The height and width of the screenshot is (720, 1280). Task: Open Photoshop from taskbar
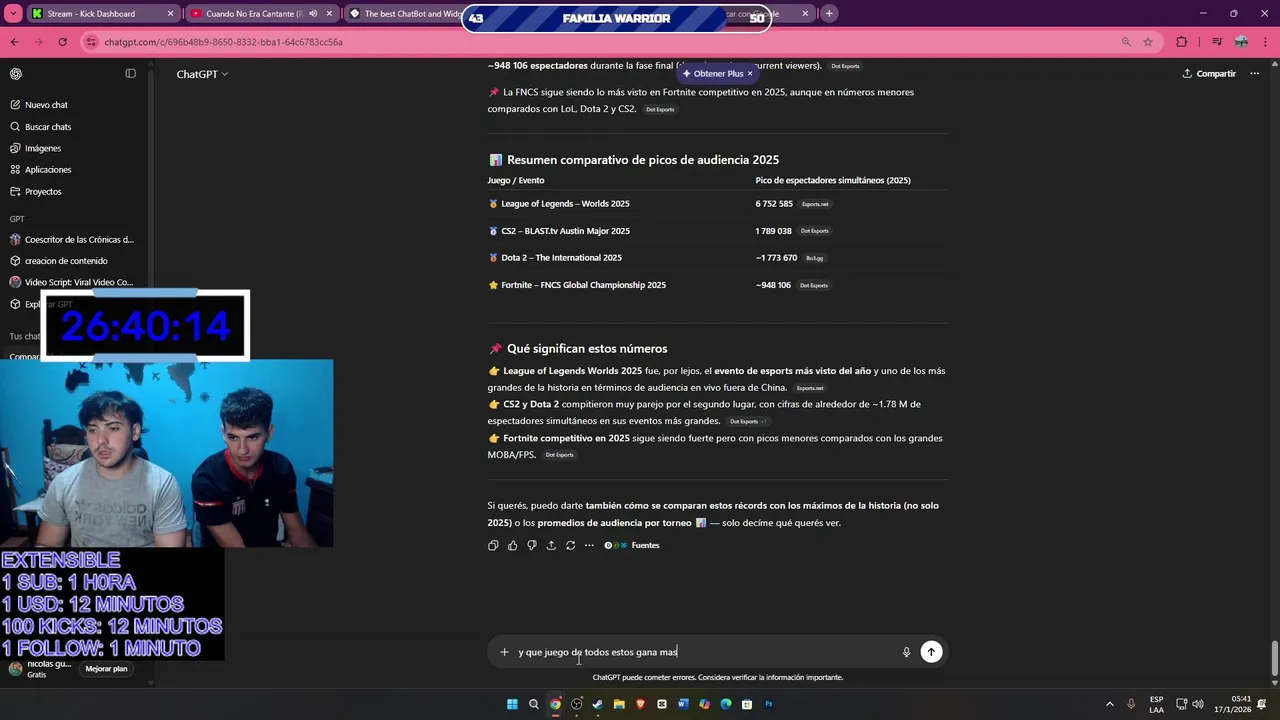769,704
